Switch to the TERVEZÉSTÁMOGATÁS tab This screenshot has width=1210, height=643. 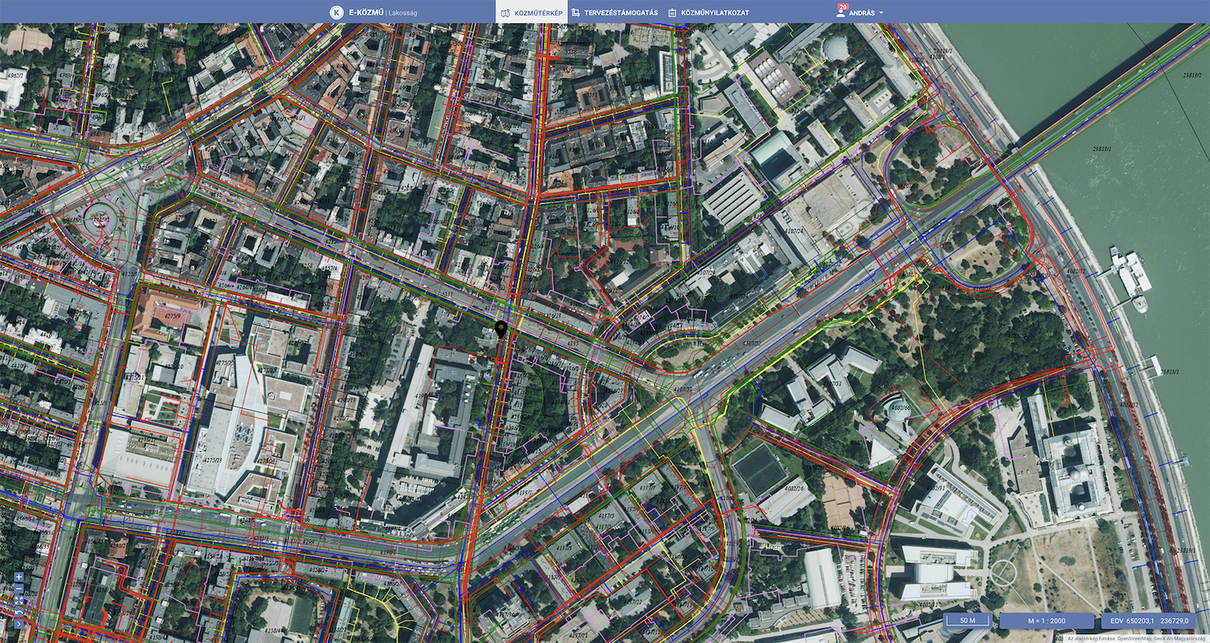615,12
